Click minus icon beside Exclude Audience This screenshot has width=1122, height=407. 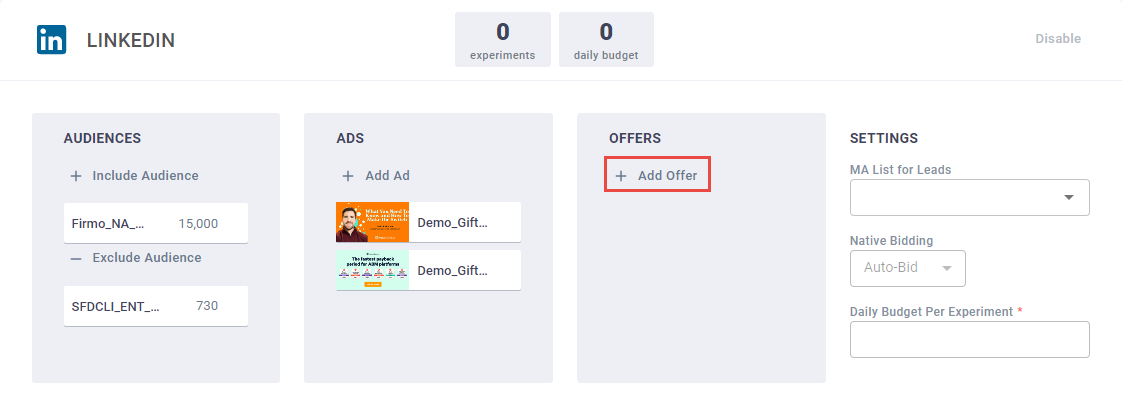(76, 258)
